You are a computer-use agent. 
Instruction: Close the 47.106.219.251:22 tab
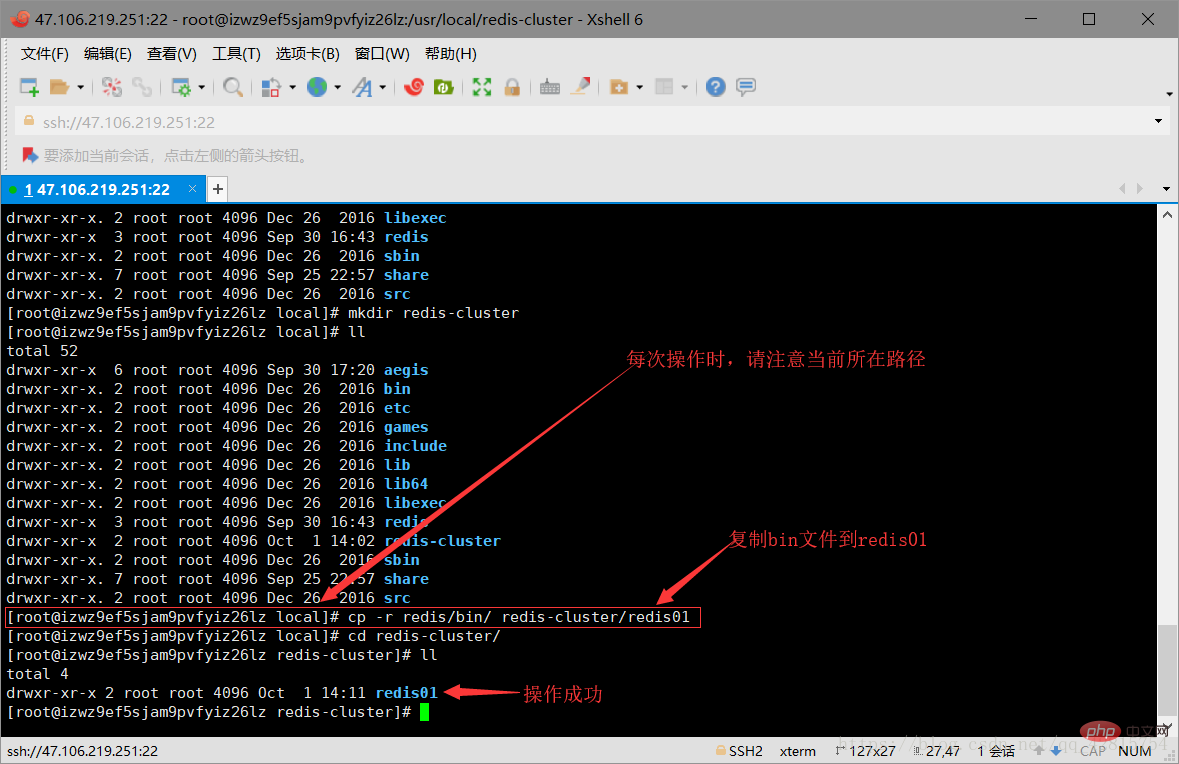click(192, 189)
